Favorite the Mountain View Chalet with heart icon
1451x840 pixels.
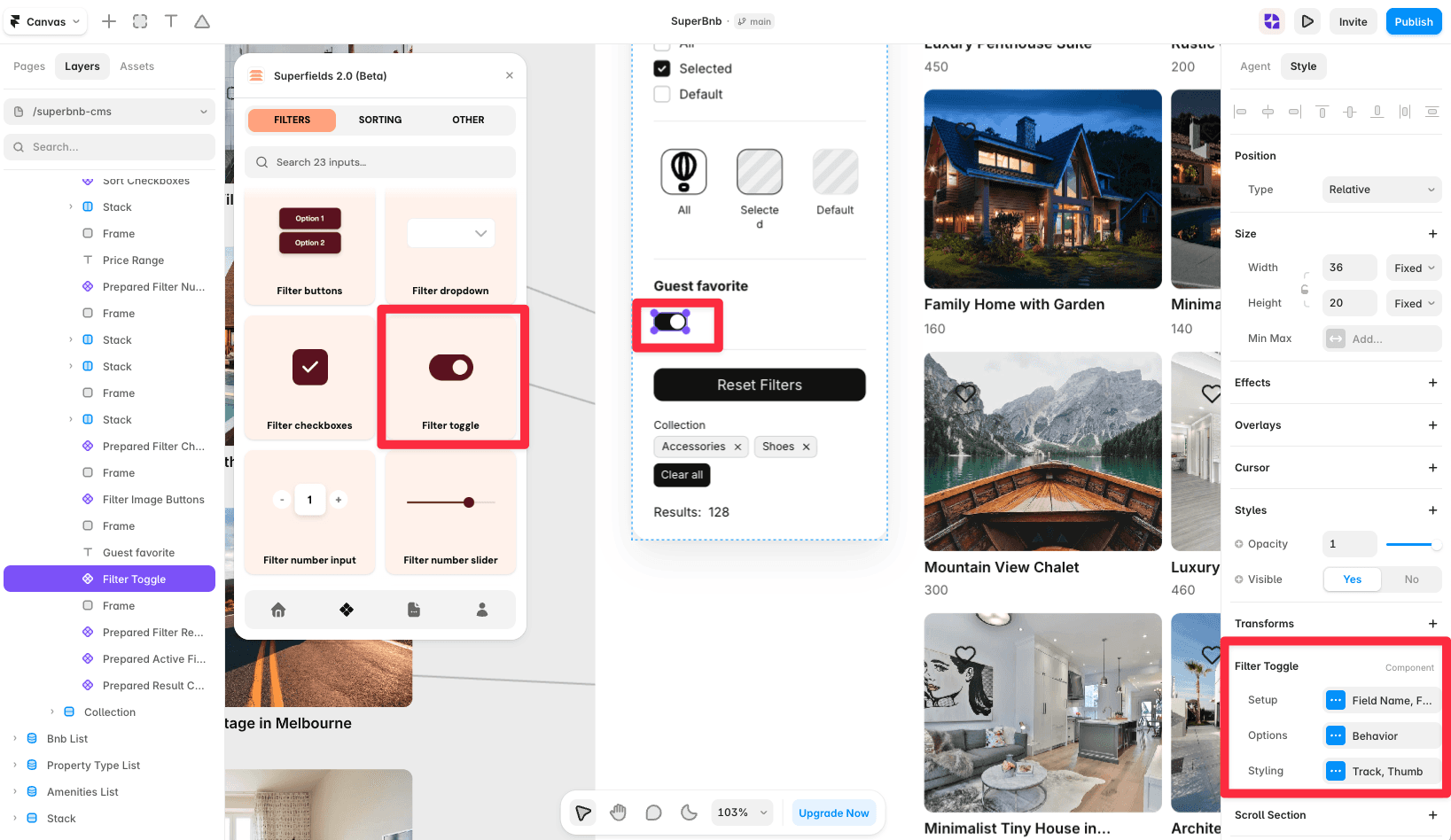point(965,393)
